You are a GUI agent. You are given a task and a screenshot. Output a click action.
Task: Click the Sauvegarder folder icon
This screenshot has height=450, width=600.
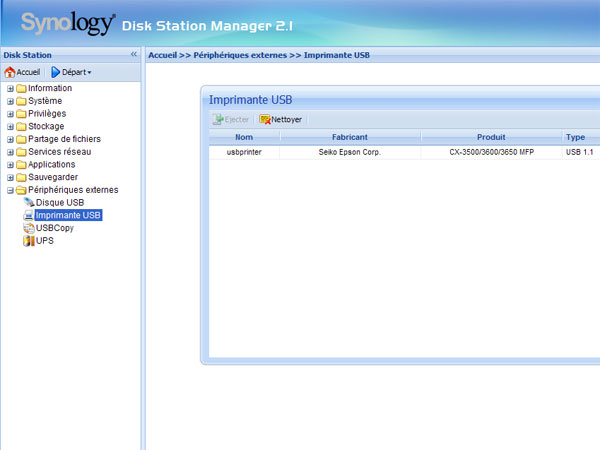[21, 177]
